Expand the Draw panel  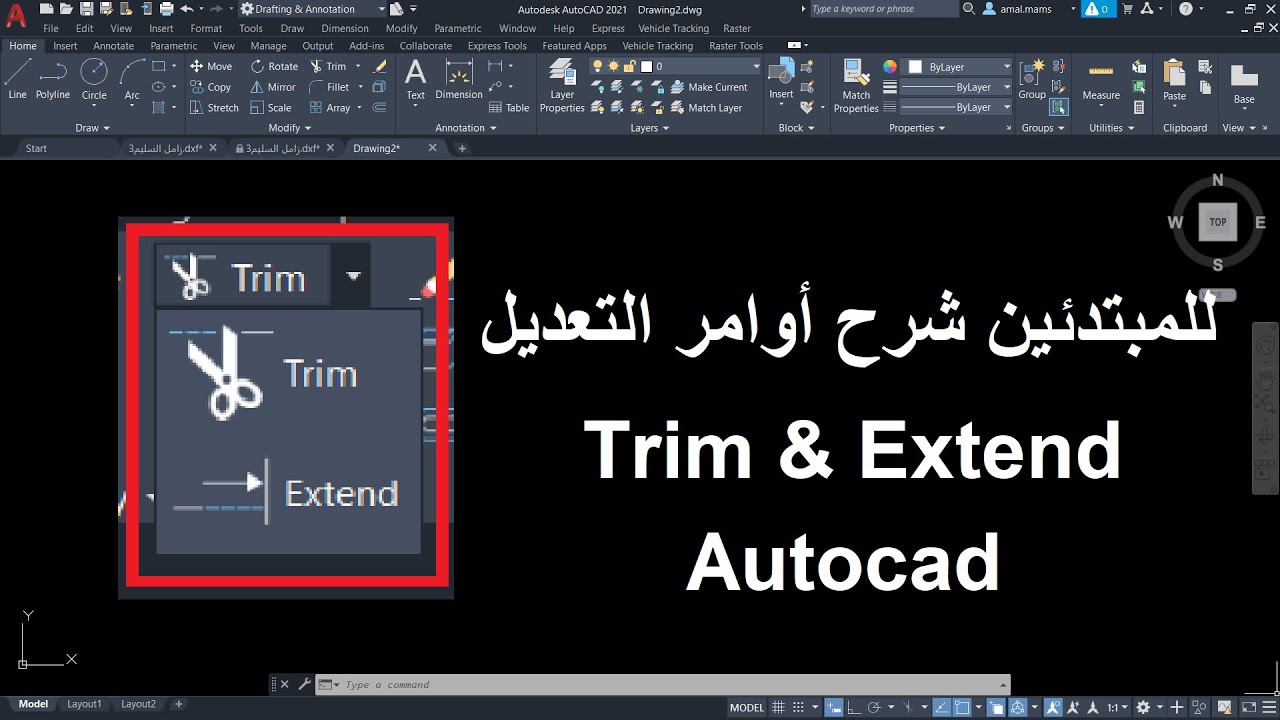(x=93, y=128)
